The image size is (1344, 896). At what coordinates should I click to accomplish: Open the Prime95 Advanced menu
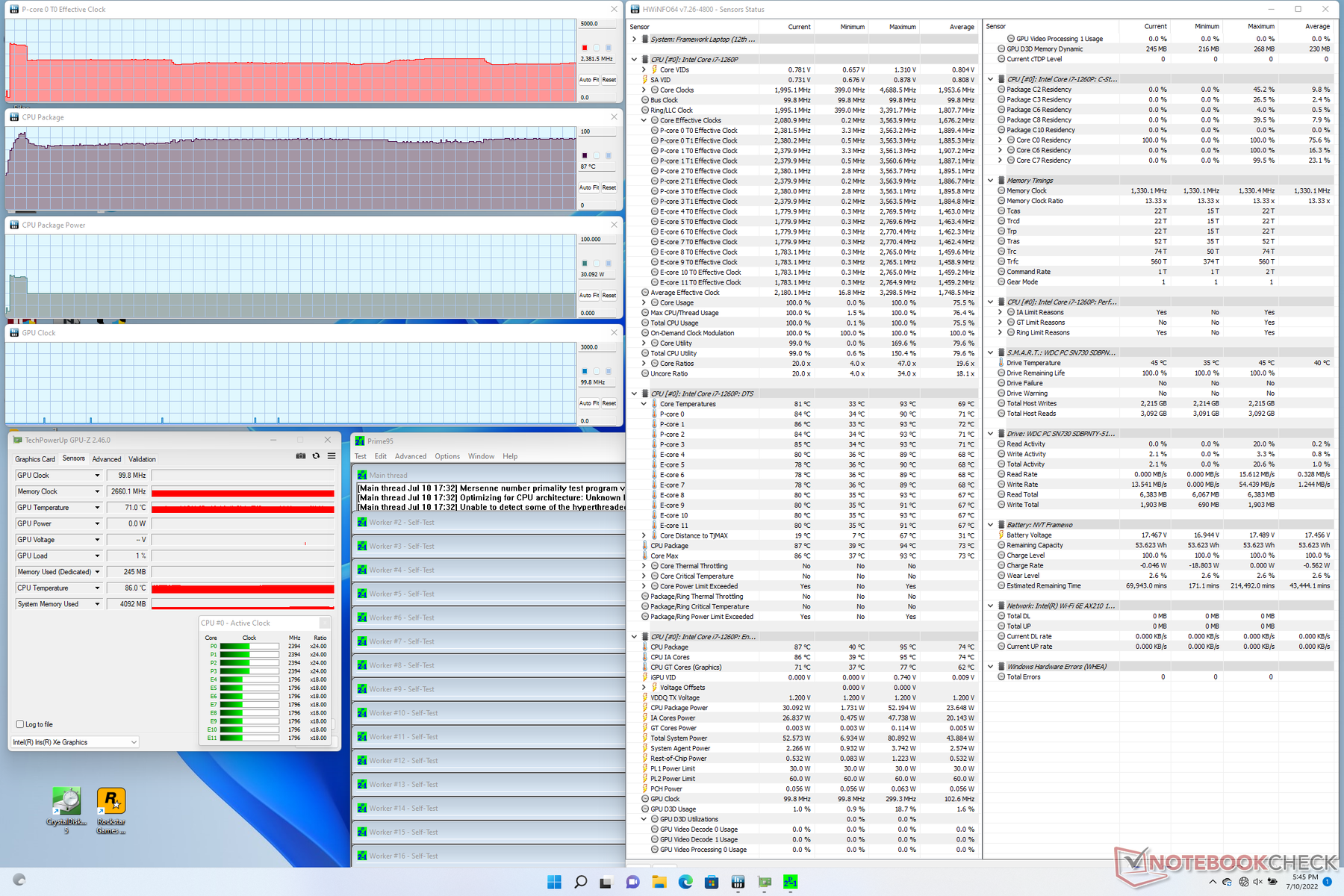tap(411, 456)
